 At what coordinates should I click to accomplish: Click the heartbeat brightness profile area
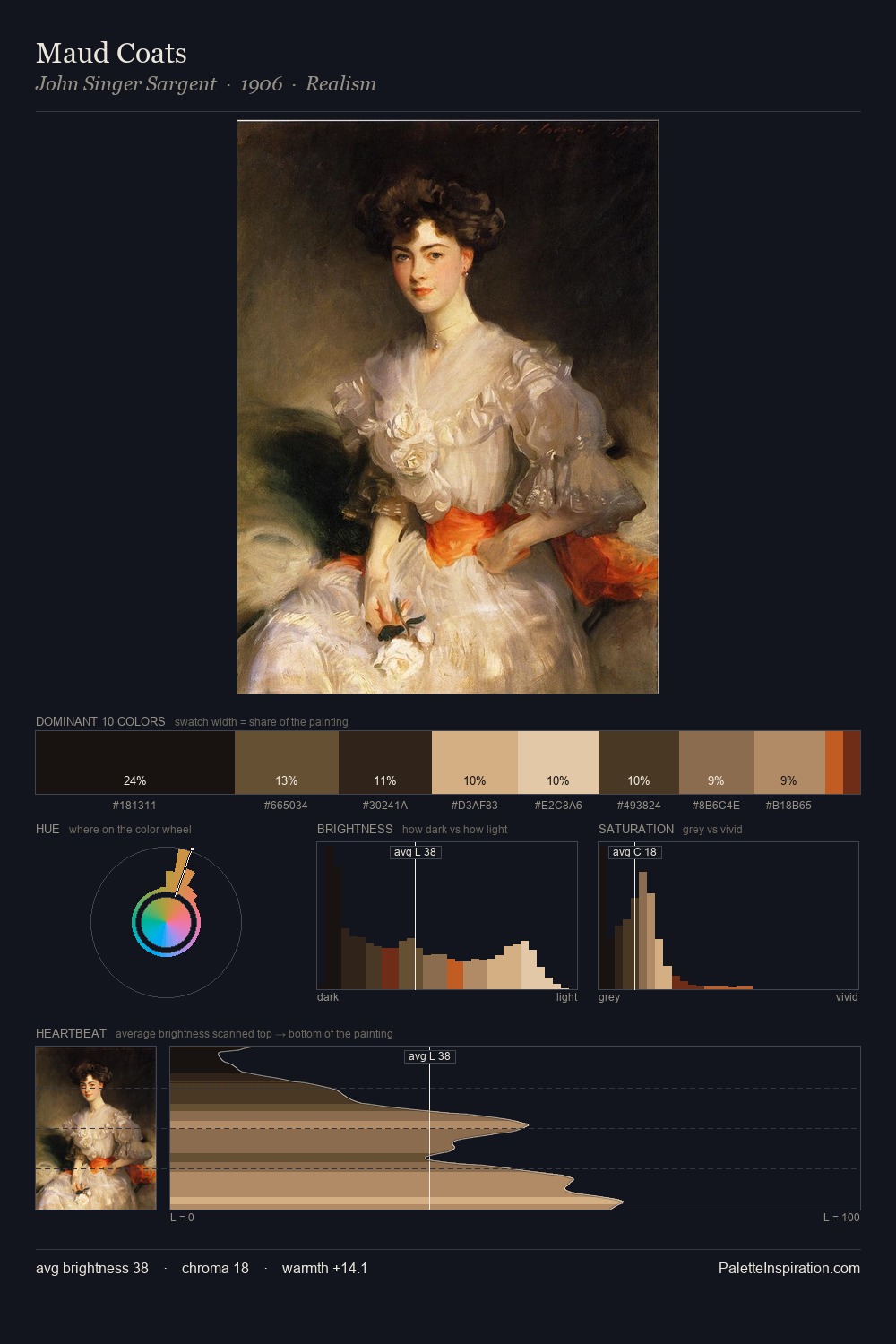pos(515,1128)
